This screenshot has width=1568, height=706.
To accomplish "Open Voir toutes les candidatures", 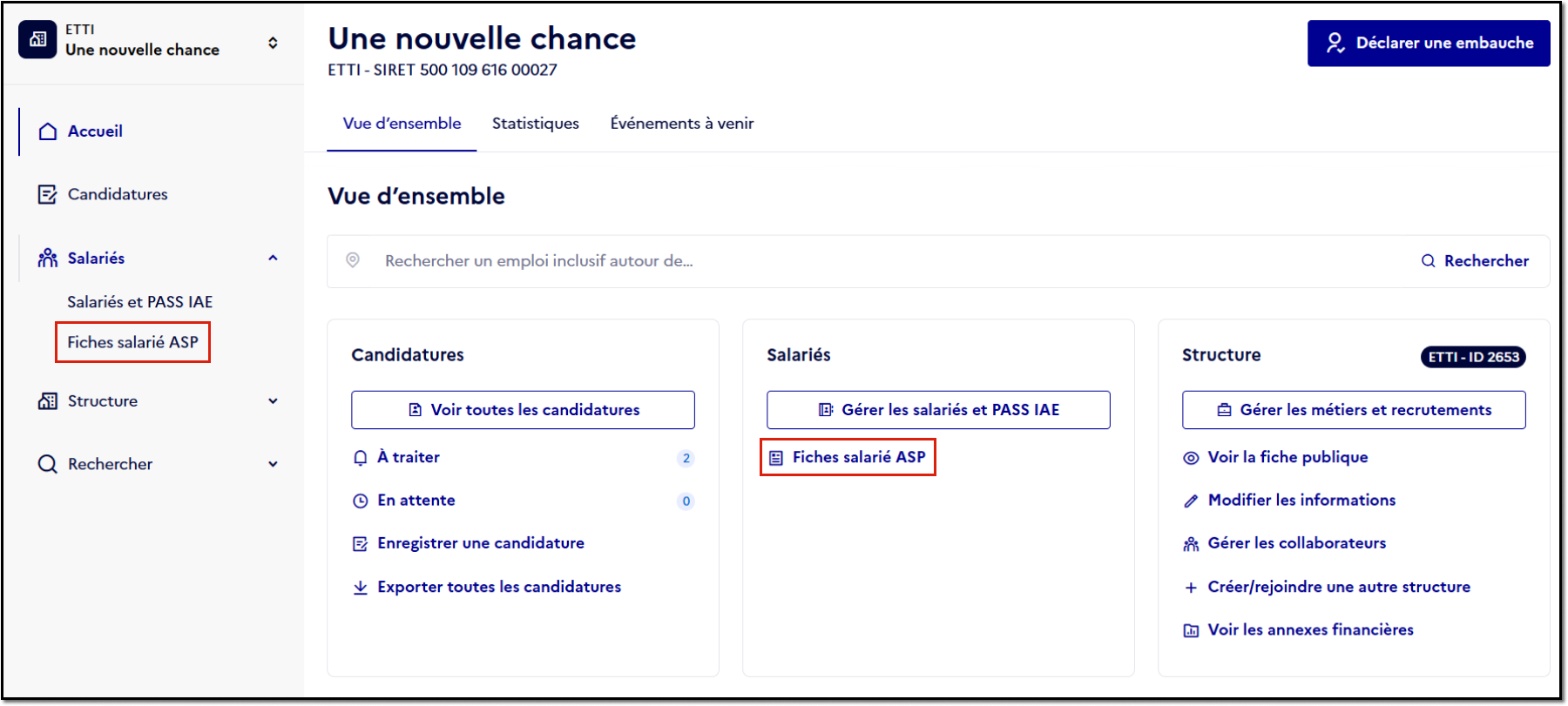I will (x=523, y=410).
